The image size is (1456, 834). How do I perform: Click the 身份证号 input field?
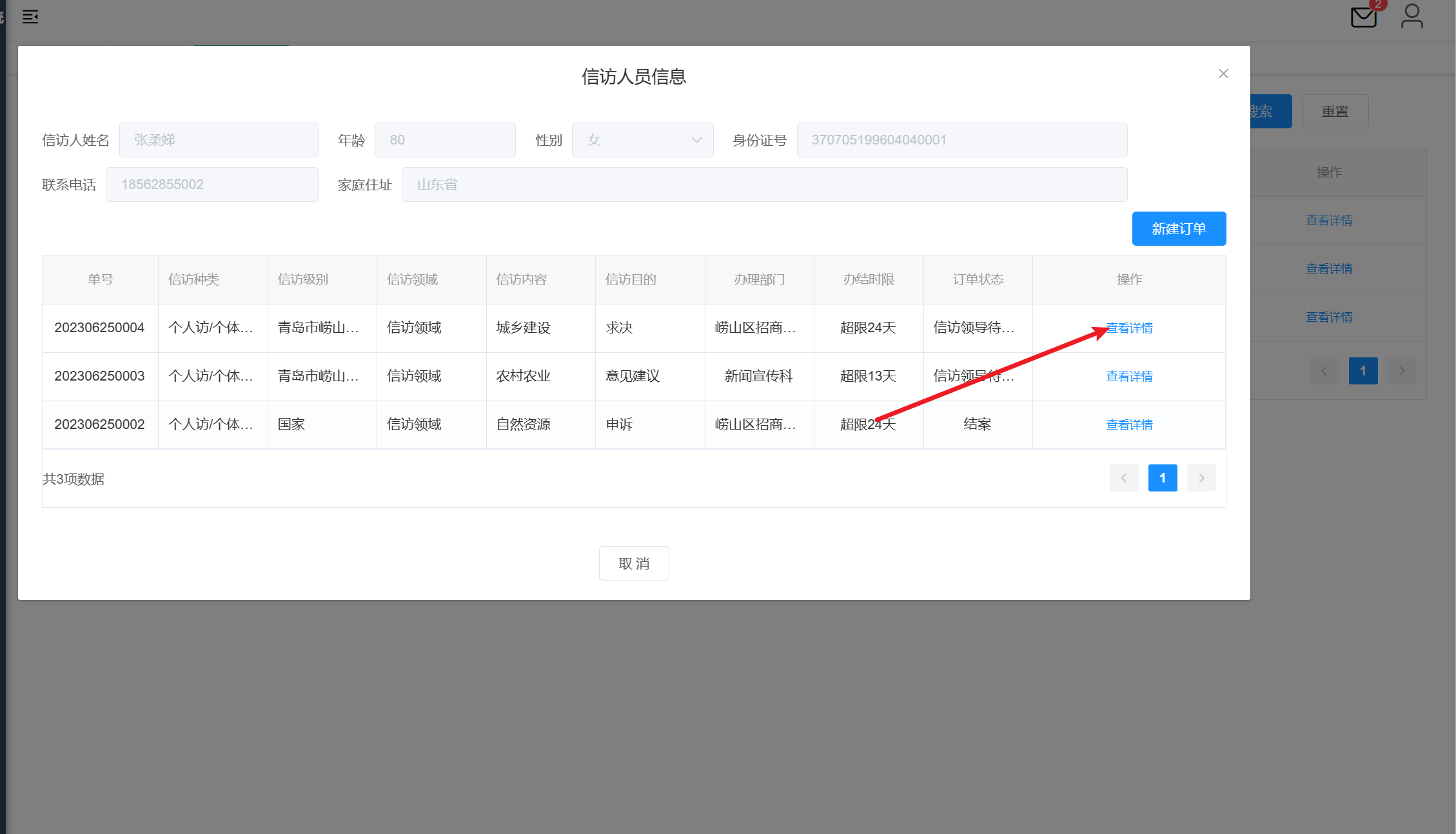click(961, 140)
